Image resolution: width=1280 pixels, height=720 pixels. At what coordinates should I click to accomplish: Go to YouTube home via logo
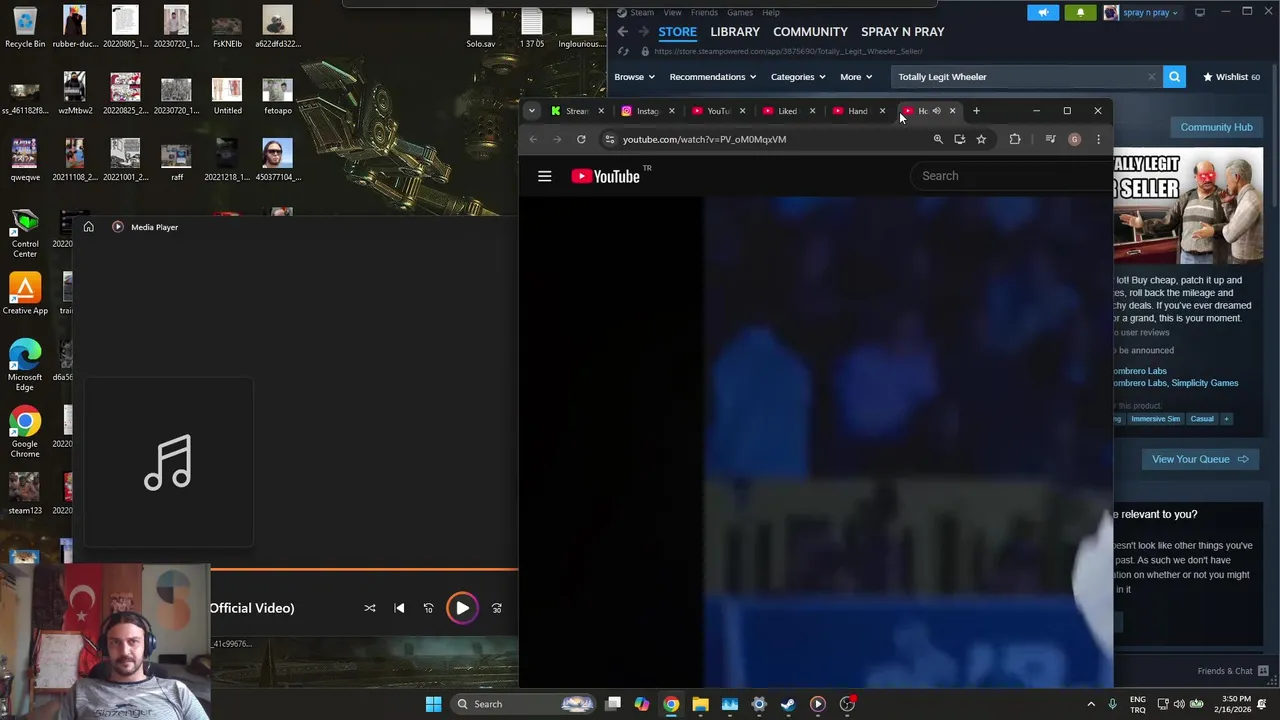click(x=606, y=176)
